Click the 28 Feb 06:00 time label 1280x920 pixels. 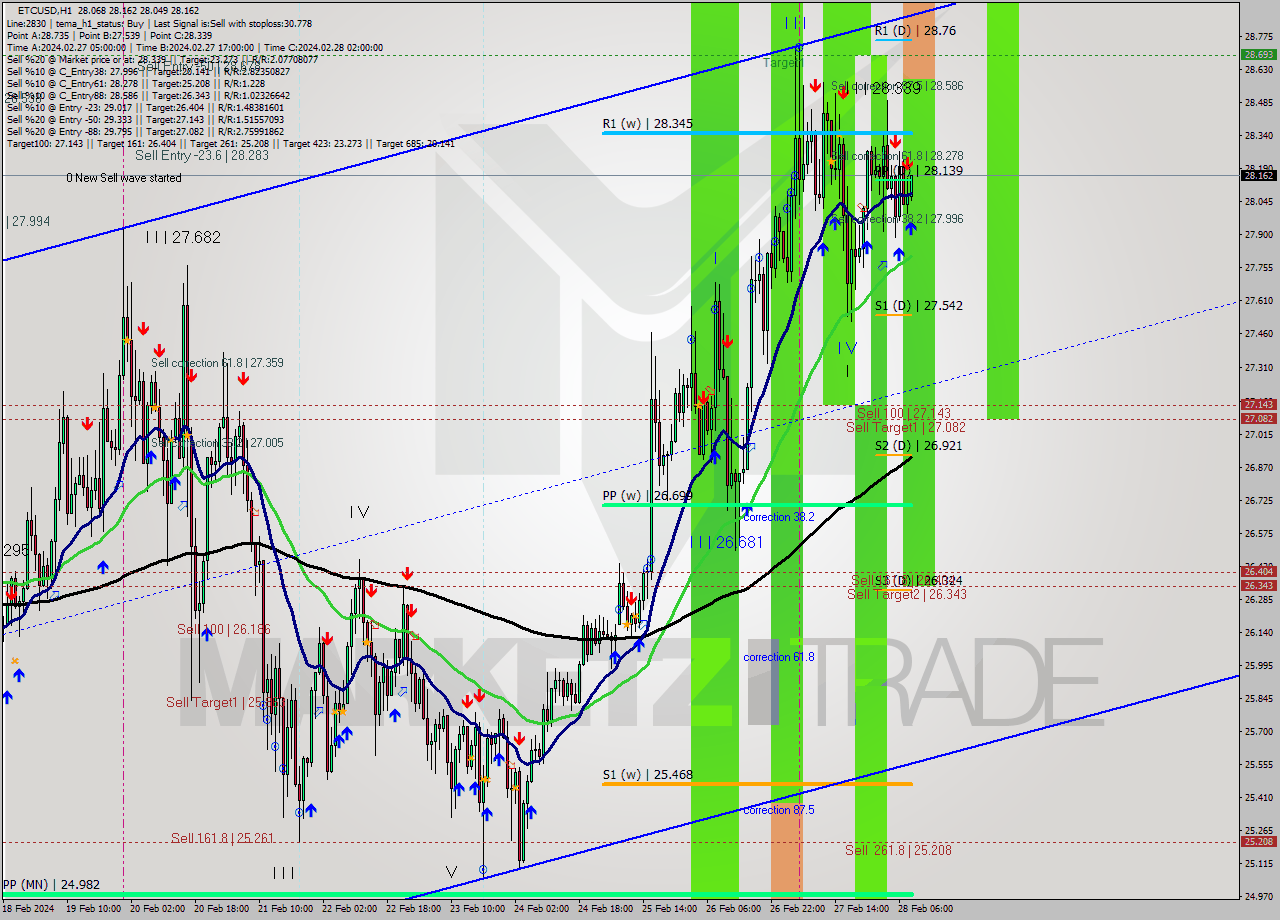[925, 909]
